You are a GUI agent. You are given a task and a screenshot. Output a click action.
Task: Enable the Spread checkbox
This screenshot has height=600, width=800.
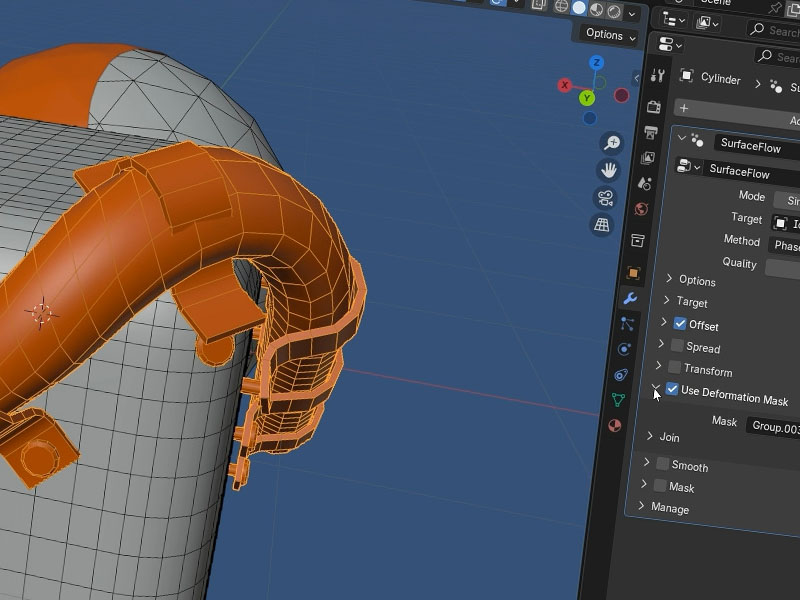click(x=676, y=346)
